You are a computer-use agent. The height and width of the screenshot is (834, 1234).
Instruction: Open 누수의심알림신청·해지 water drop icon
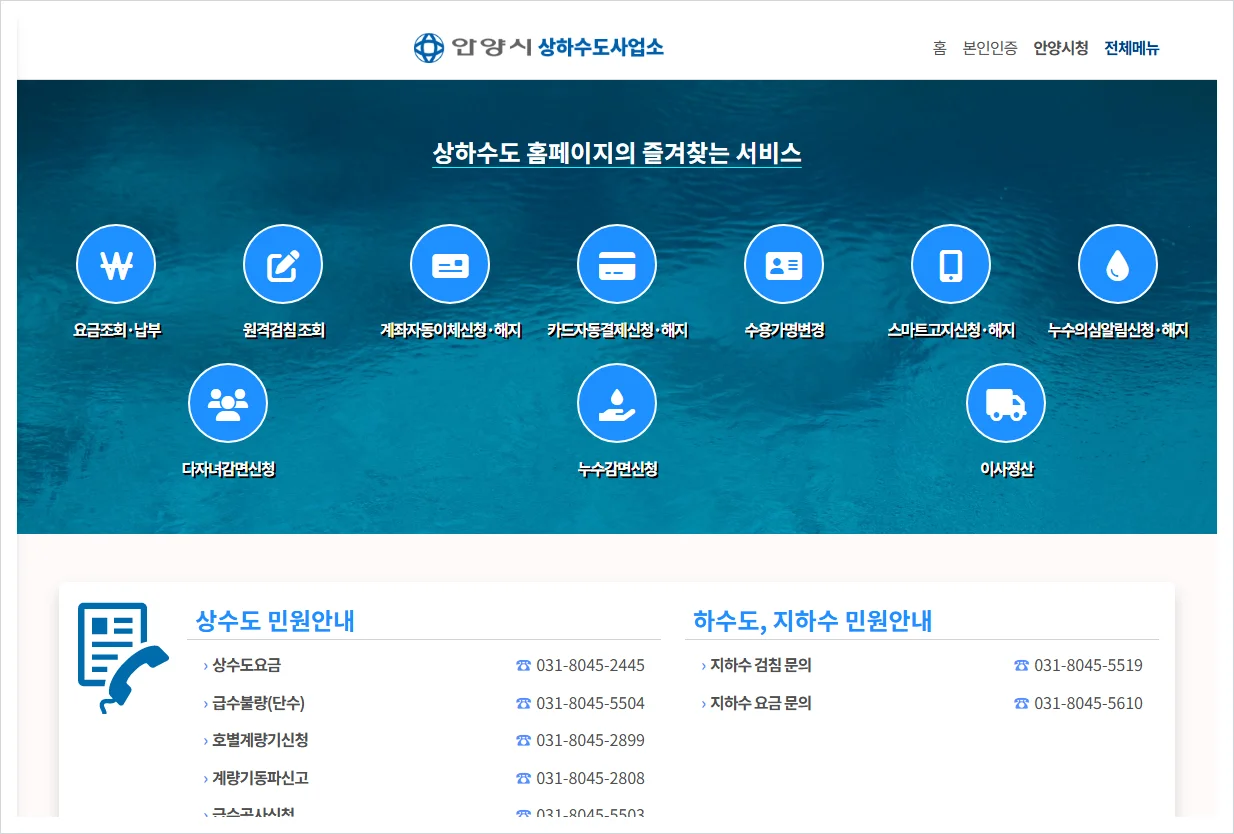tap(1118, 264)
